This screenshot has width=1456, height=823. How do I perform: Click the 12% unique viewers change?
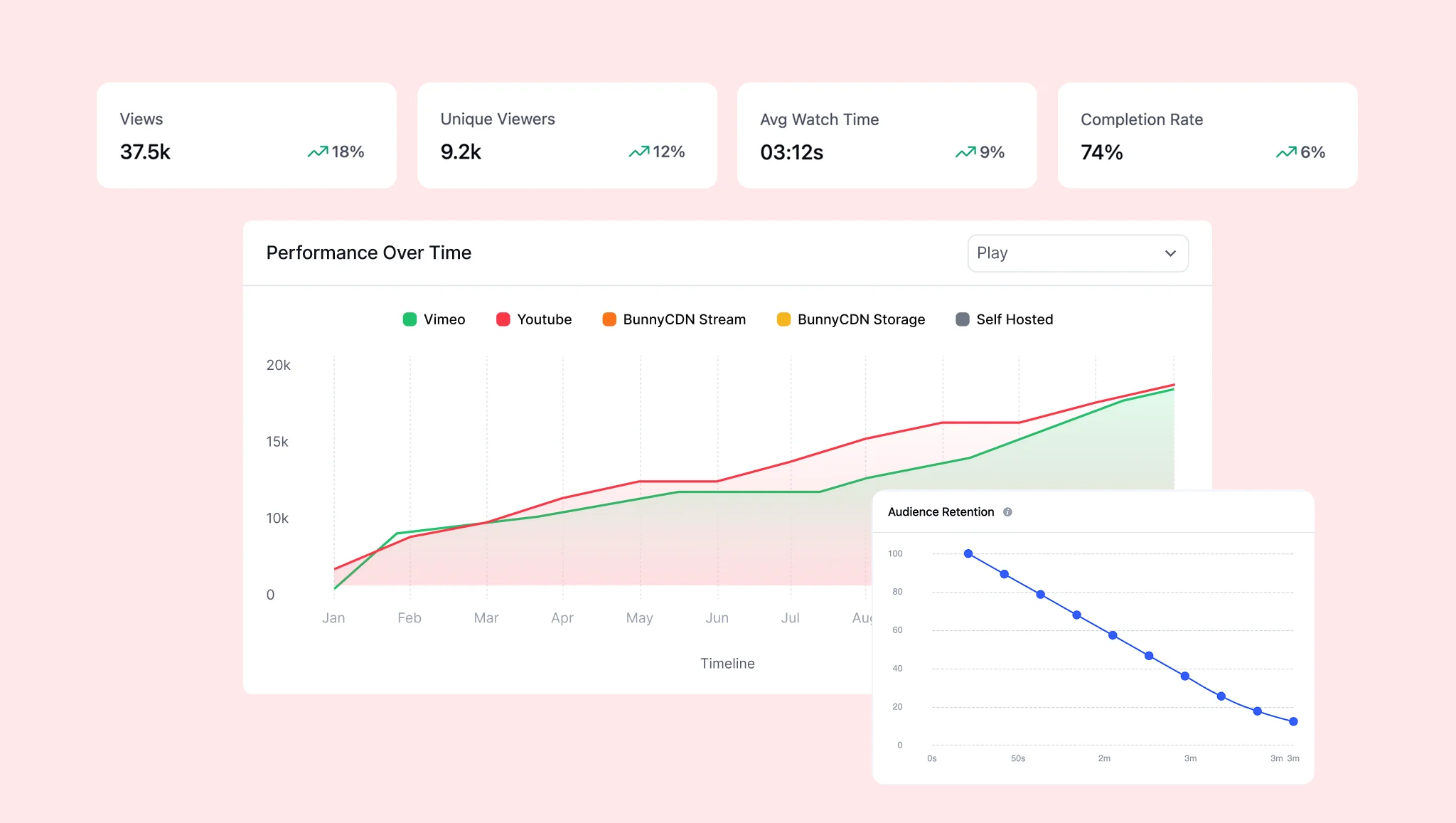tap(669, 152)
